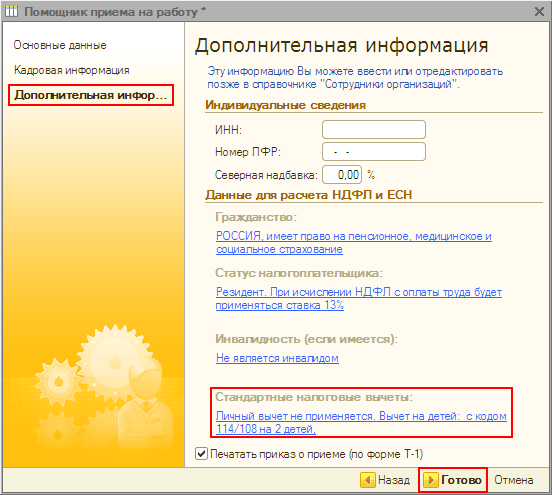
Task: Click the window icon in title bar
Action: [11, 12]
